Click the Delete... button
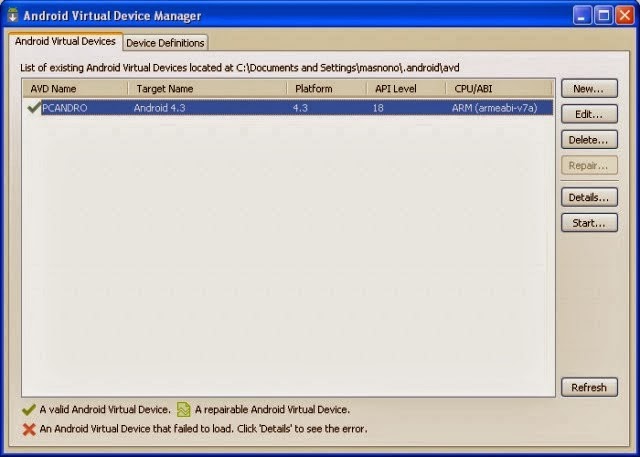The width and height of the screenshot is (640, 457). point(589,140)
